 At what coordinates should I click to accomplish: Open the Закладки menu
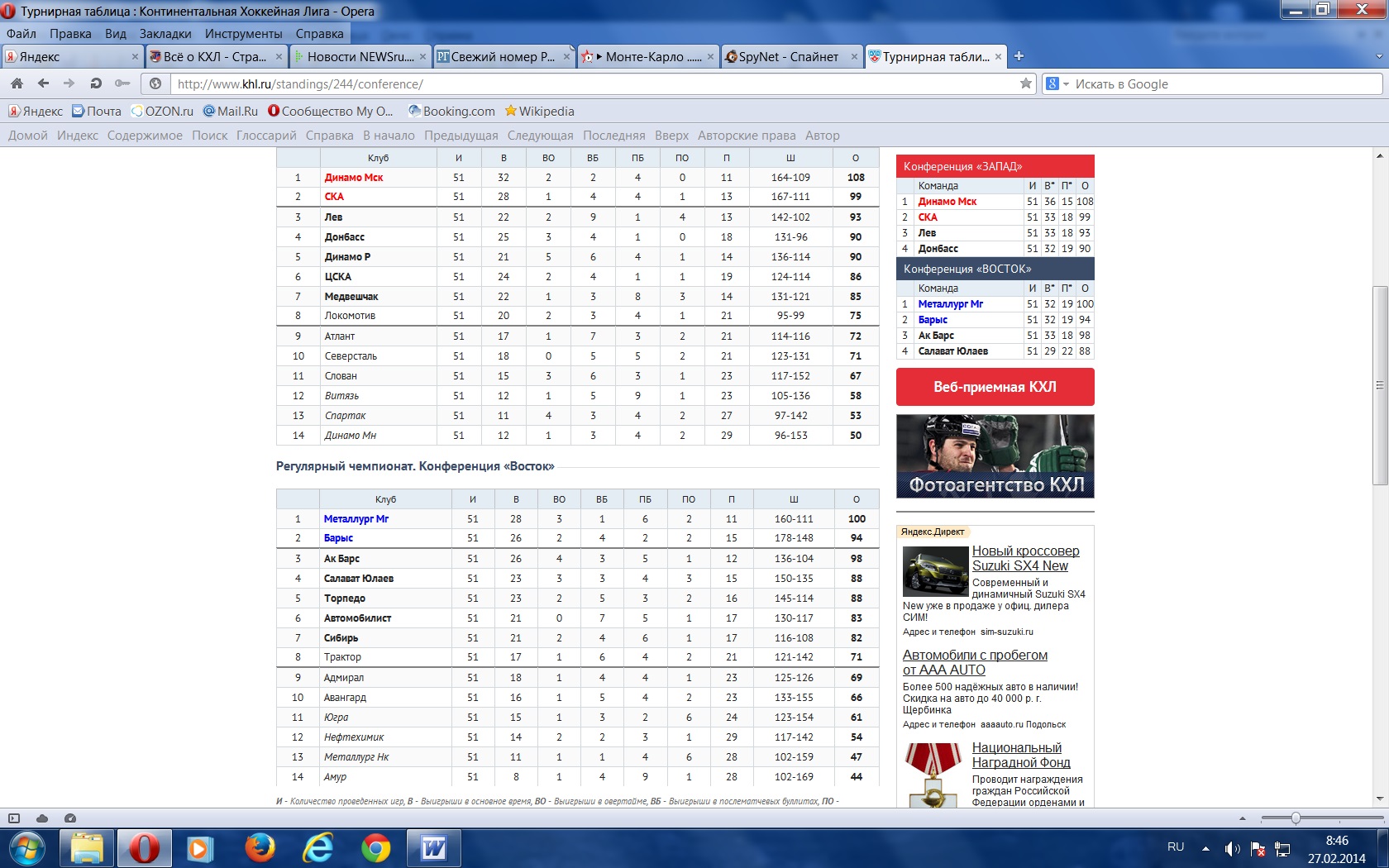point(165,34)
